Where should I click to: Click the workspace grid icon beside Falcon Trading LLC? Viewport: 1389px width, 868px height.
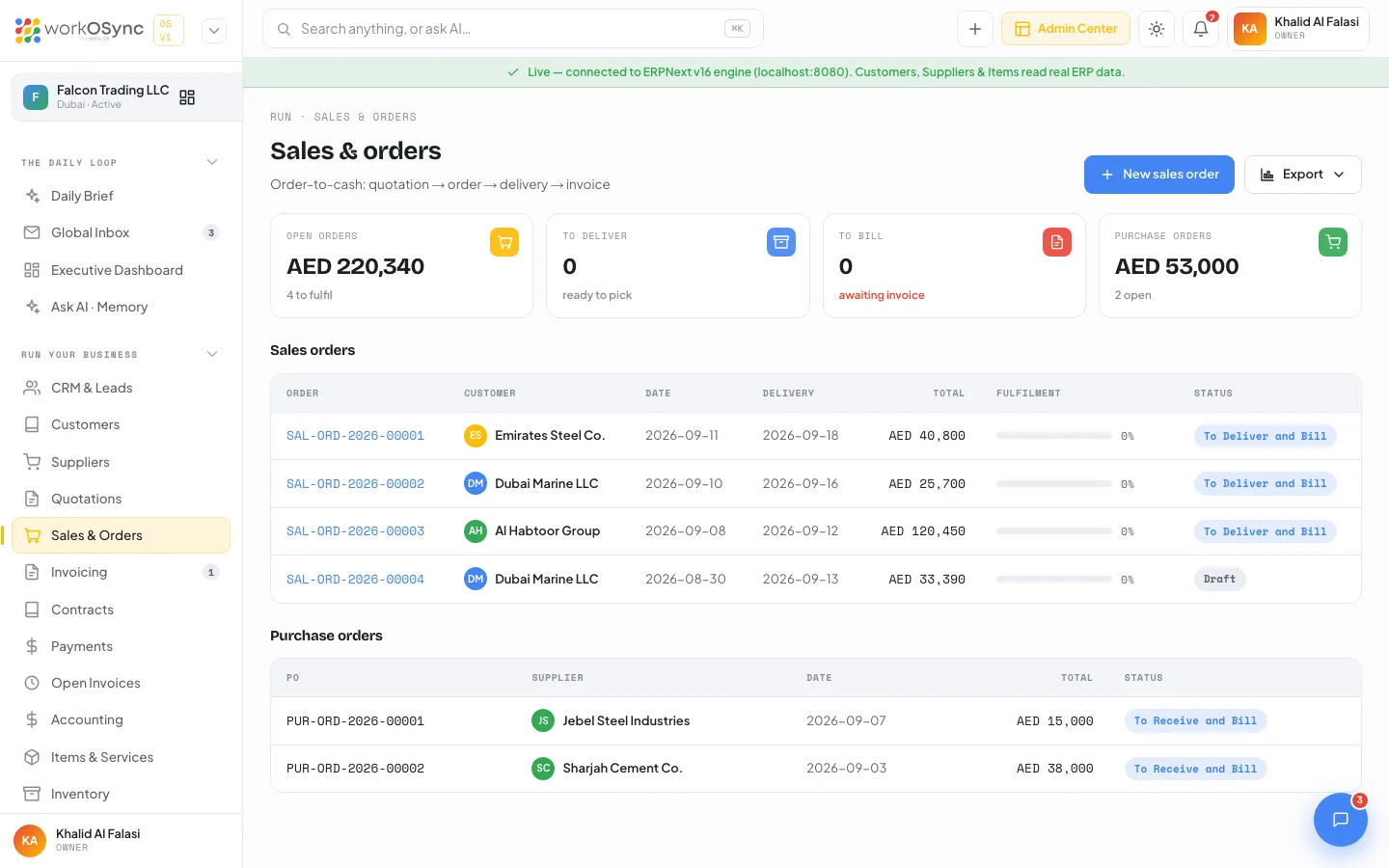pyautogui.click(x=187, y=97)
